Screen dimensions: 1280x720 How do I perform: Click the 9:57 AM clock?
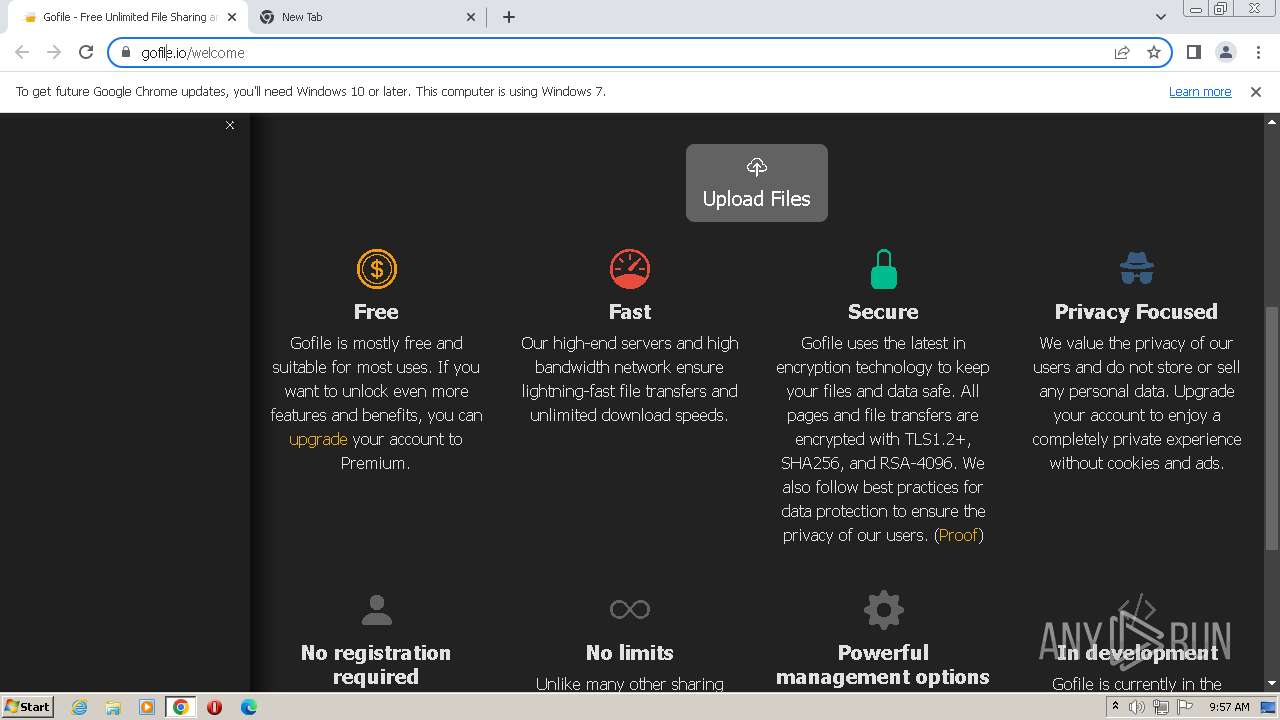click(x=1229, y=707)
